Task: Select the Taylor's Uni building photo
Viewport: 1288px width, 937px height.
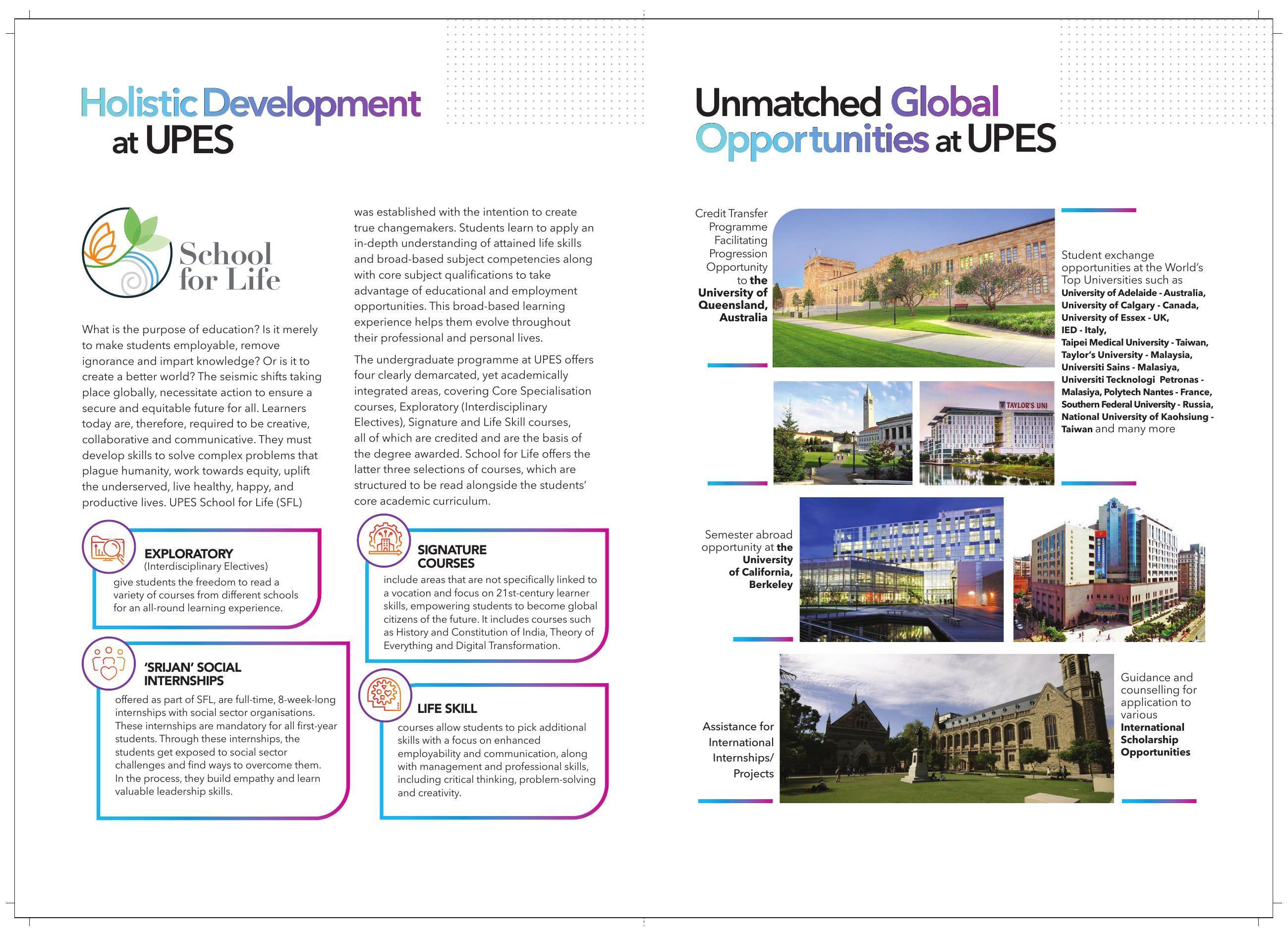Action: pyautogui.click(x=987, y=432)
